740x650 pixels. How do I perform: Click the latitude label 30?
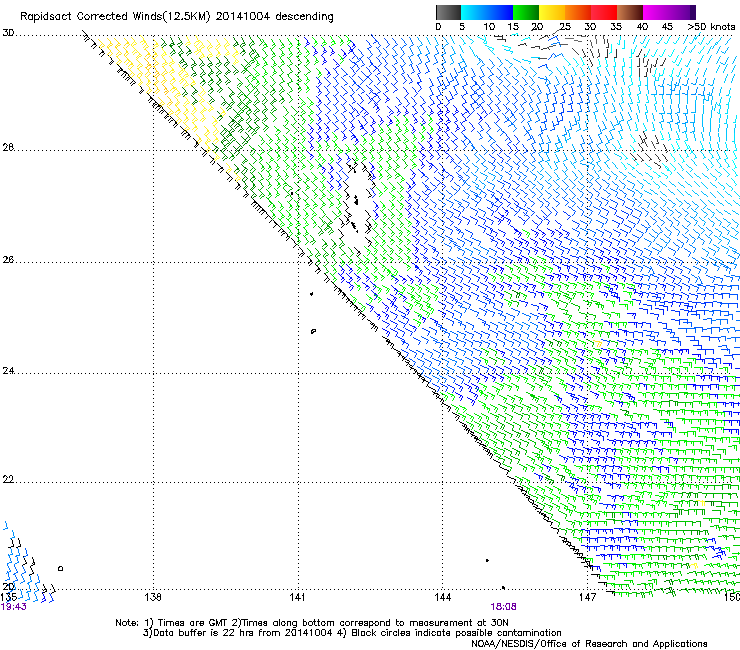pyautogui.click(x=8, y=33)
